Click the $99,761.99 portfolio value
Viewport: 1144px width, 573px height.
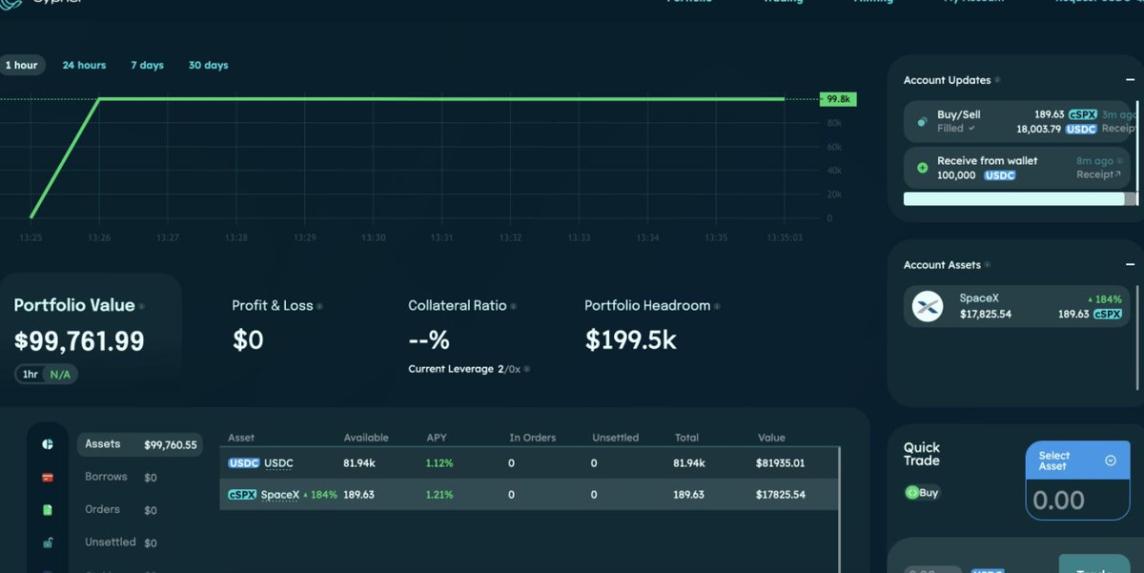79,341
